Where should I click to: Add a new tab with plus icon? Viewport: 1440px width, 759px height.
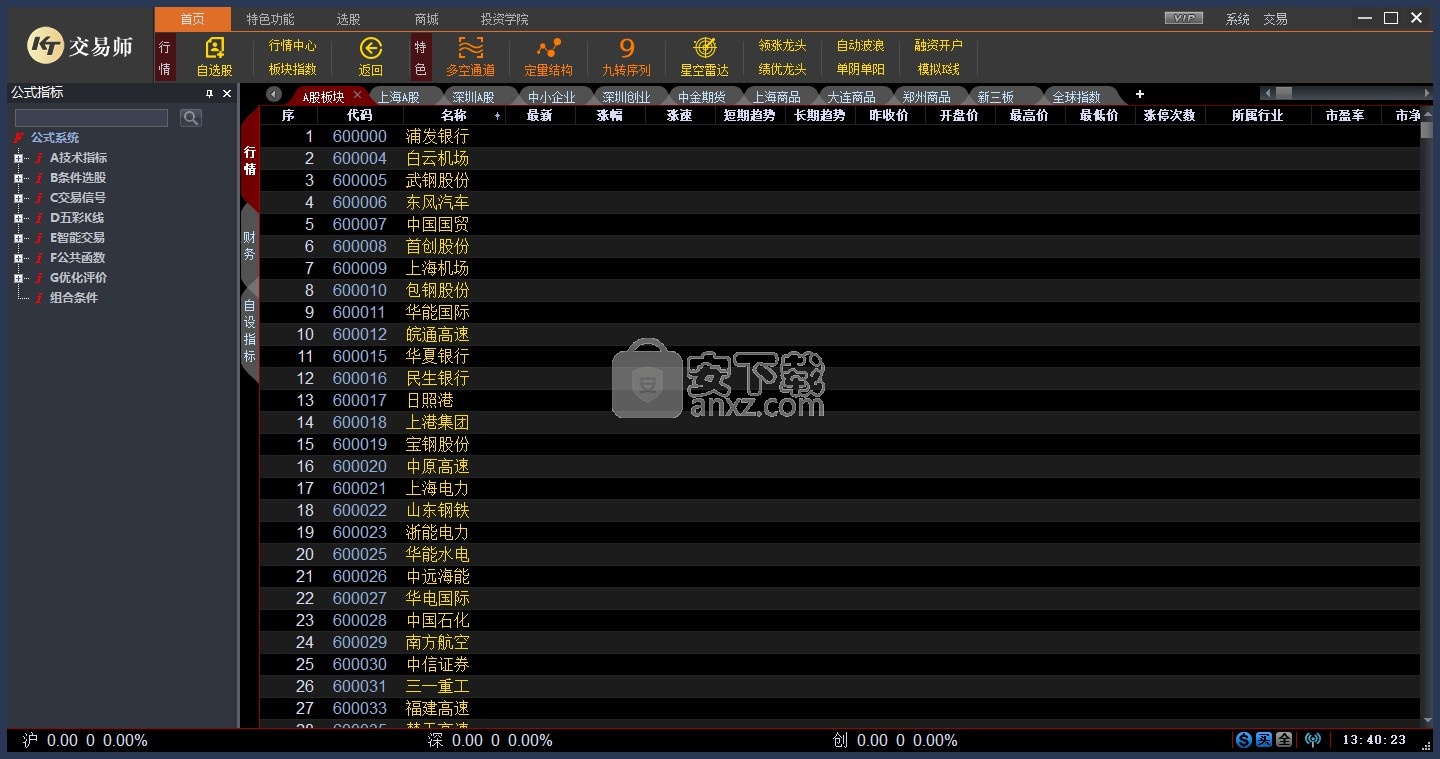tap(1139, 95)
